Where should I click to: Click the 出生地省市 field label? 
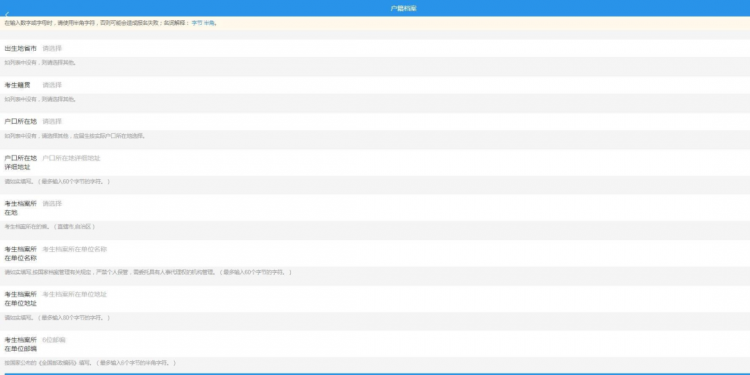pyautogui.click(x=21, y=49)
